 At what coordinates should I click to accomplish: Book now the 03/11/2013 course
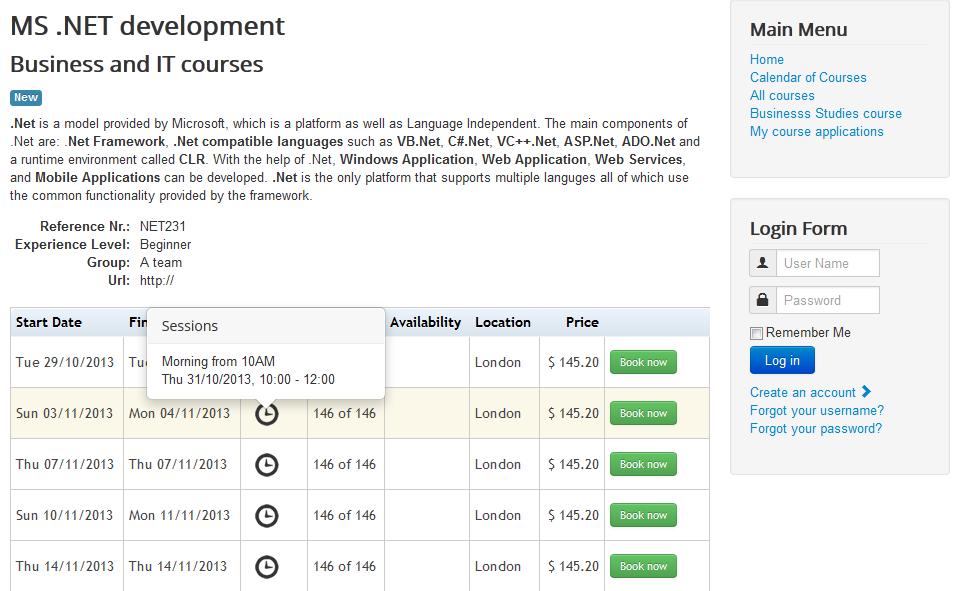pos(643,413)
